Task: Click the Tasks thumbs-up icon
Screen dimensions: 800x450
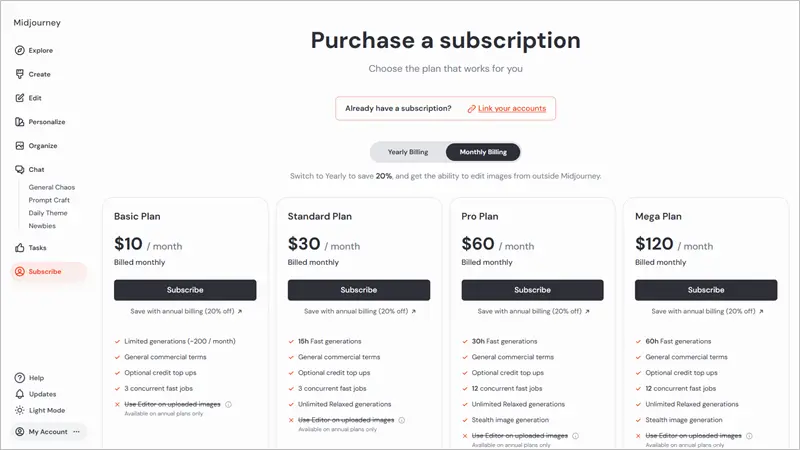Action: 20,248
